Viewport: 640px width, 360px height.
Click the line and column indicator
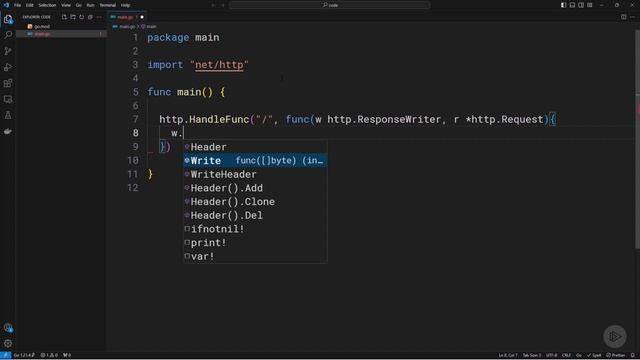(x=508, y=355)
